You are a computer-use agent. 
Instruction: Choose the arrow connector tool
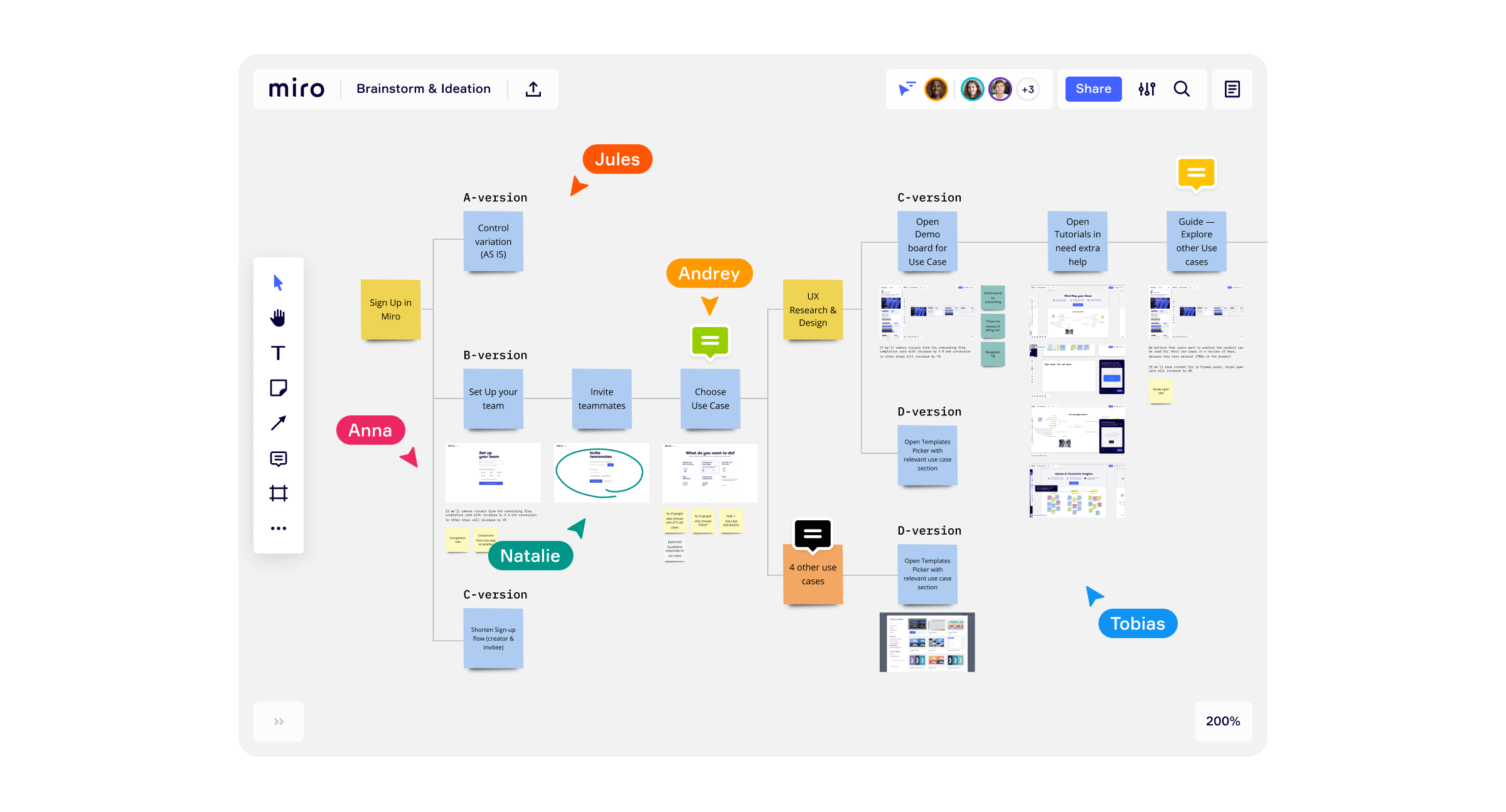point(278,423)
